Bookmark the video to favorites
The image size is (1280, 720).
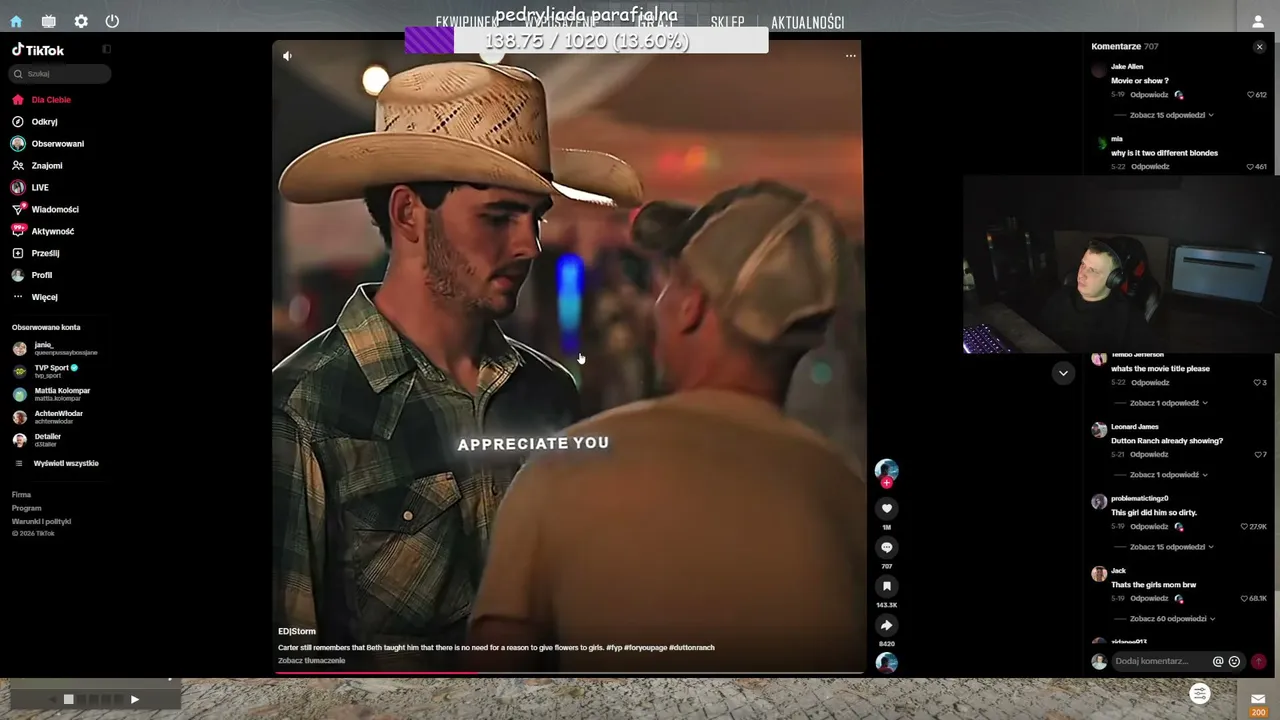coord(886,586)
